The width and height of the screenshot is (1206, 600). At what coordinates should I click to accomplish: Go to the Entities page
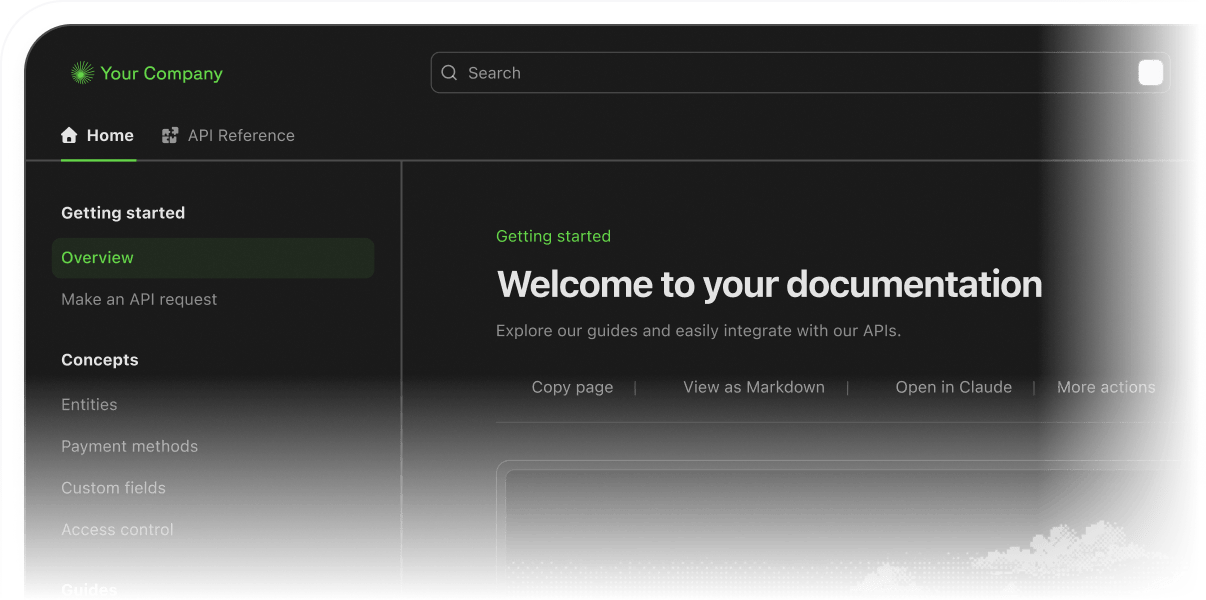(x=89, y=404)
